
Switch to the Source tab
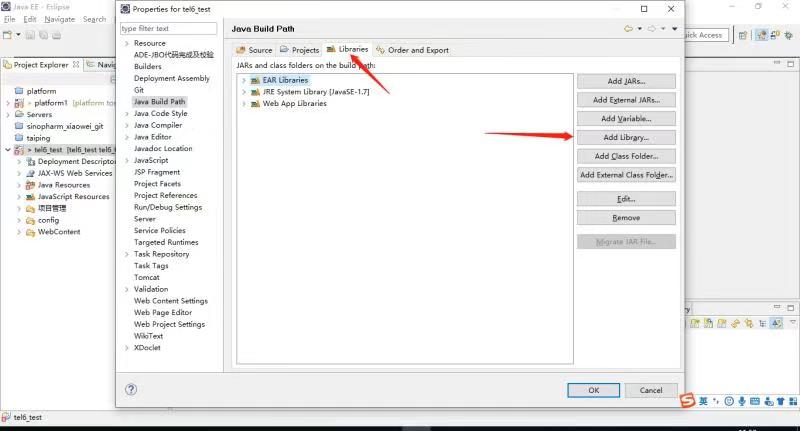(255, 50)
